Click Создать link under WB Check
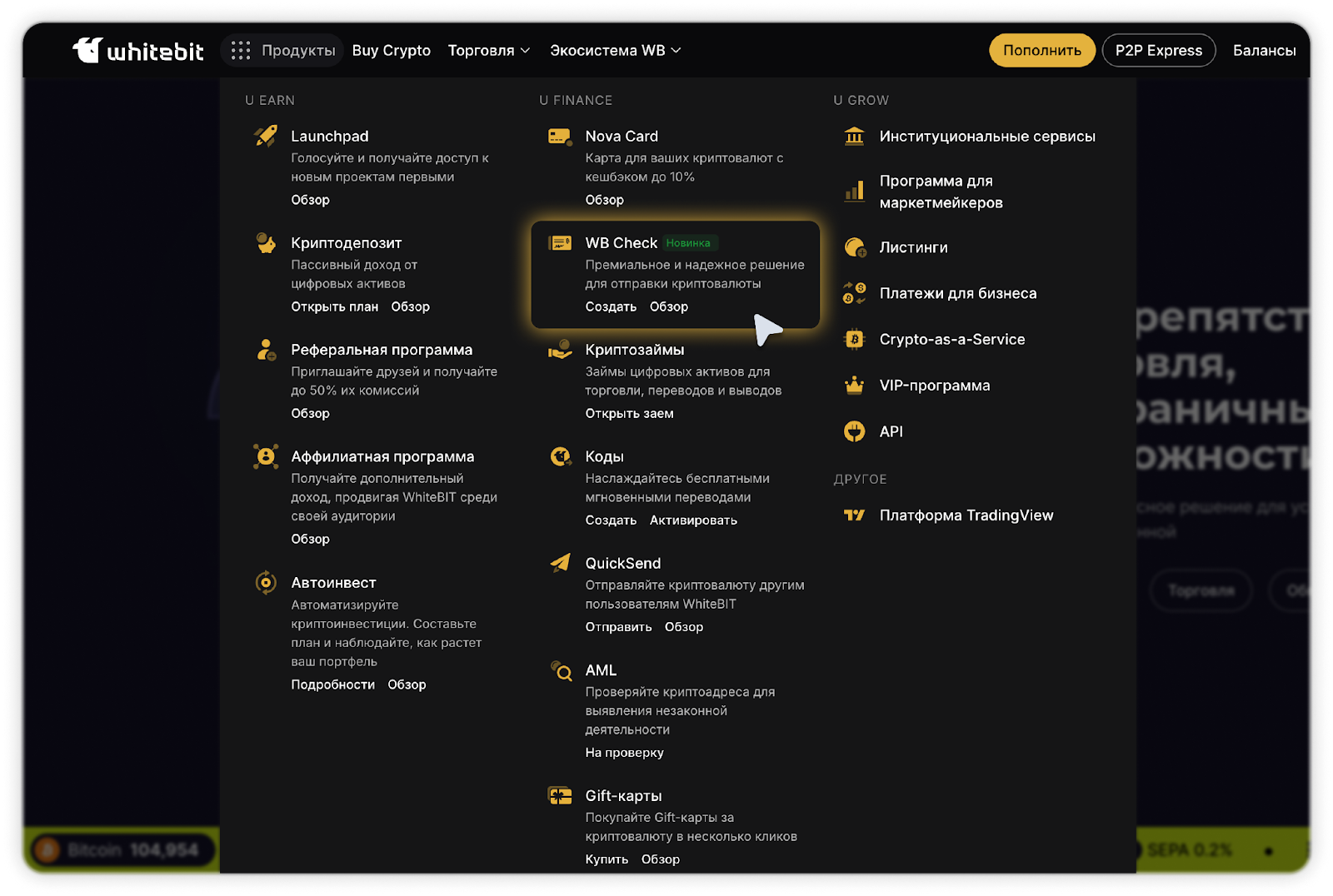 (611, 307)
